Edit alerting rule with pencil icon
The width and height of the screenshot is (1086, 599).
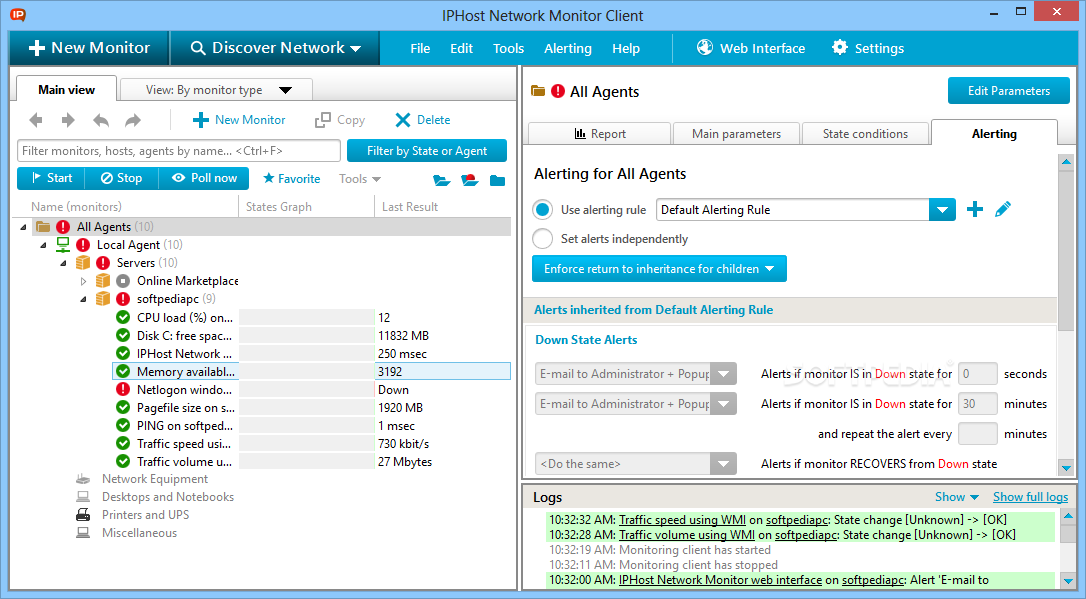pos(1002,209)
